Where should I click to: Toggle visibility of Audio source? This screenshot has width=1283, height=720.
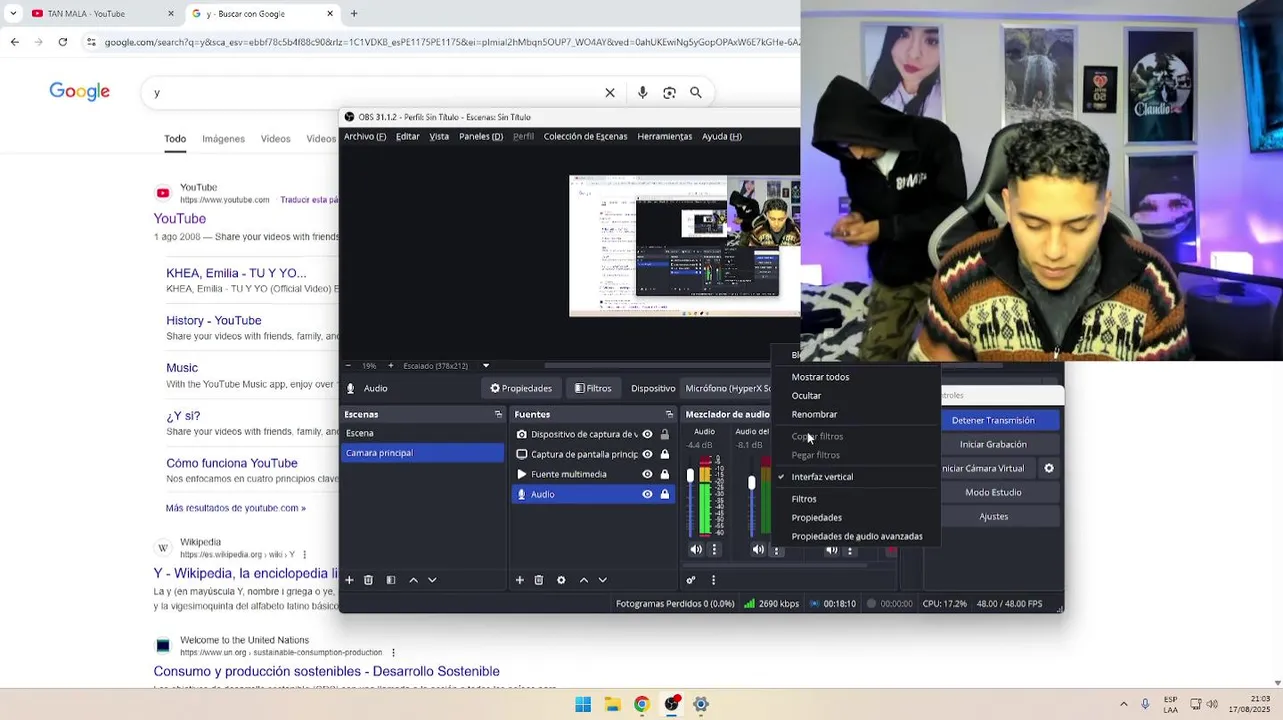(x=647, y=494)
